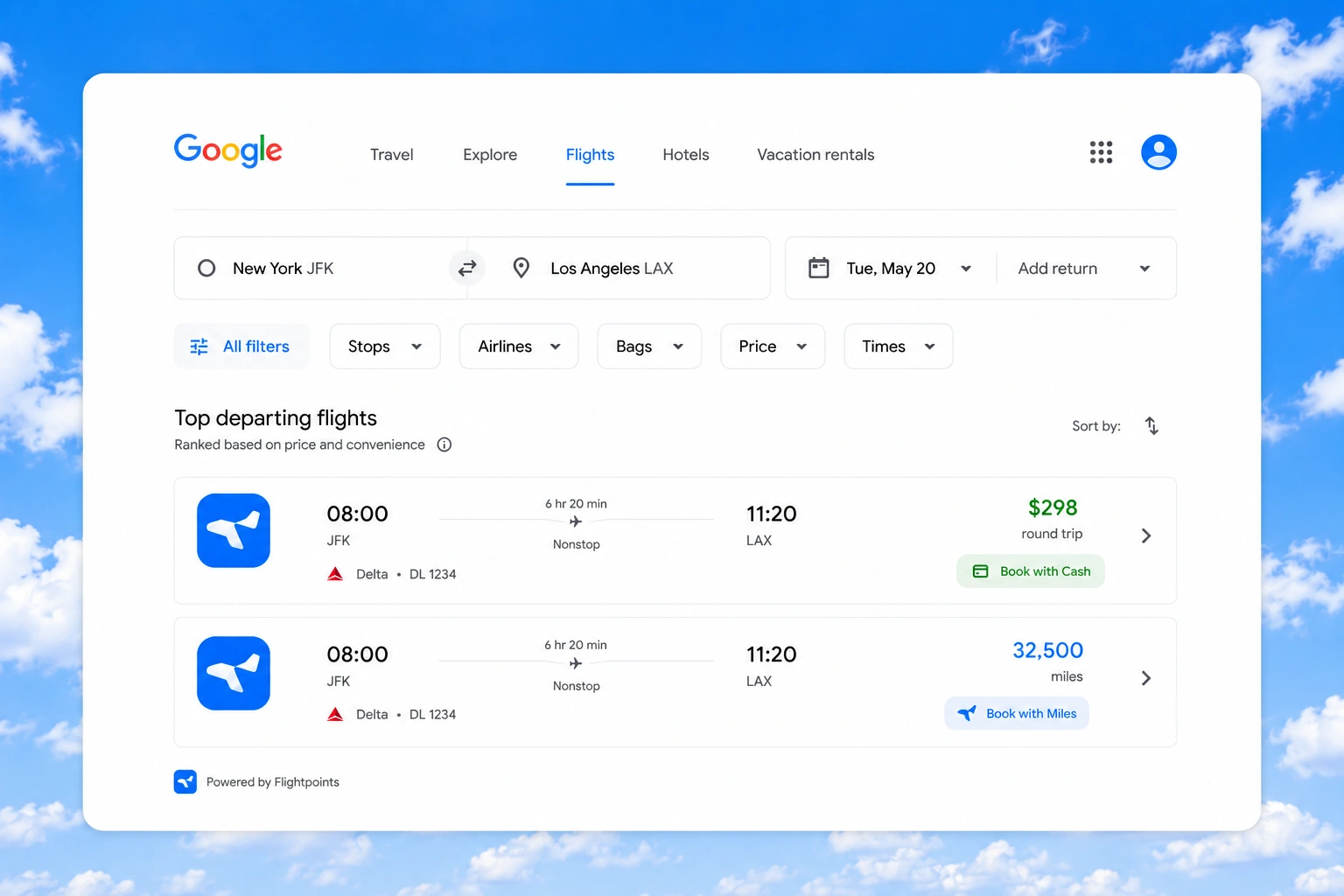This screenshot has height=896, width=1344.
Task: Open the Price filter dropdown
Action: click(773, 346)
